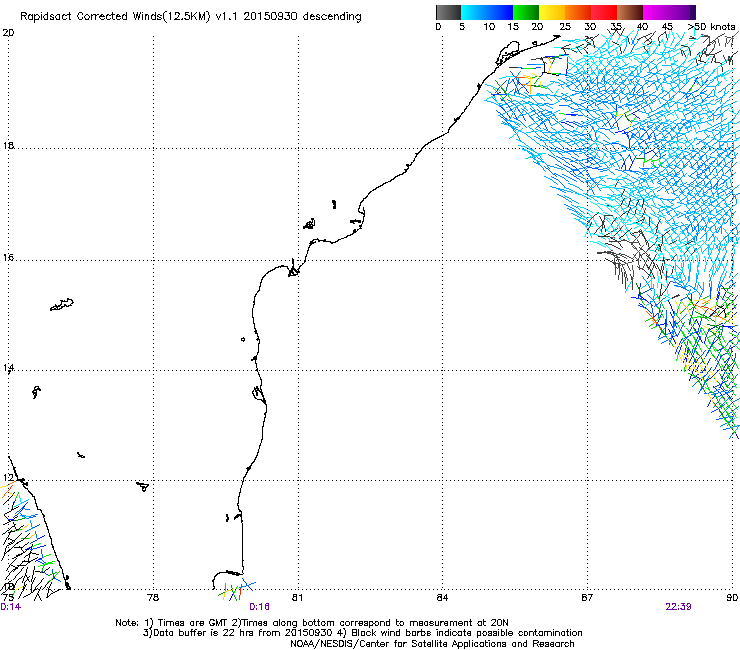Click the green 15-20 knots legend color
740x650 pixels.
coord(526,12)
